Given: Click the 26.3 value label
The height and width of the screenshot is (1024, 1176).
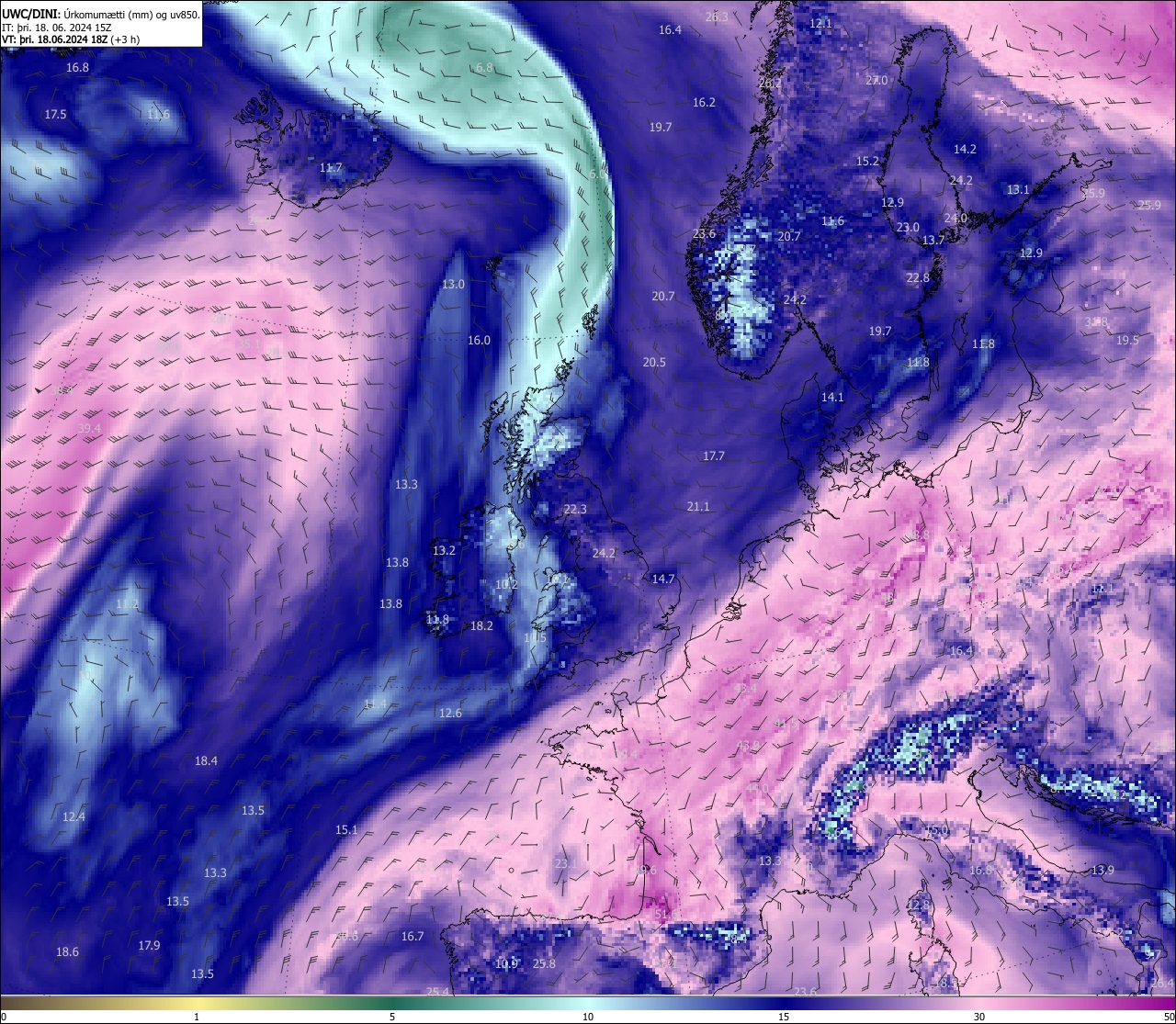Looking at the screenshot, I should (717, 17).
